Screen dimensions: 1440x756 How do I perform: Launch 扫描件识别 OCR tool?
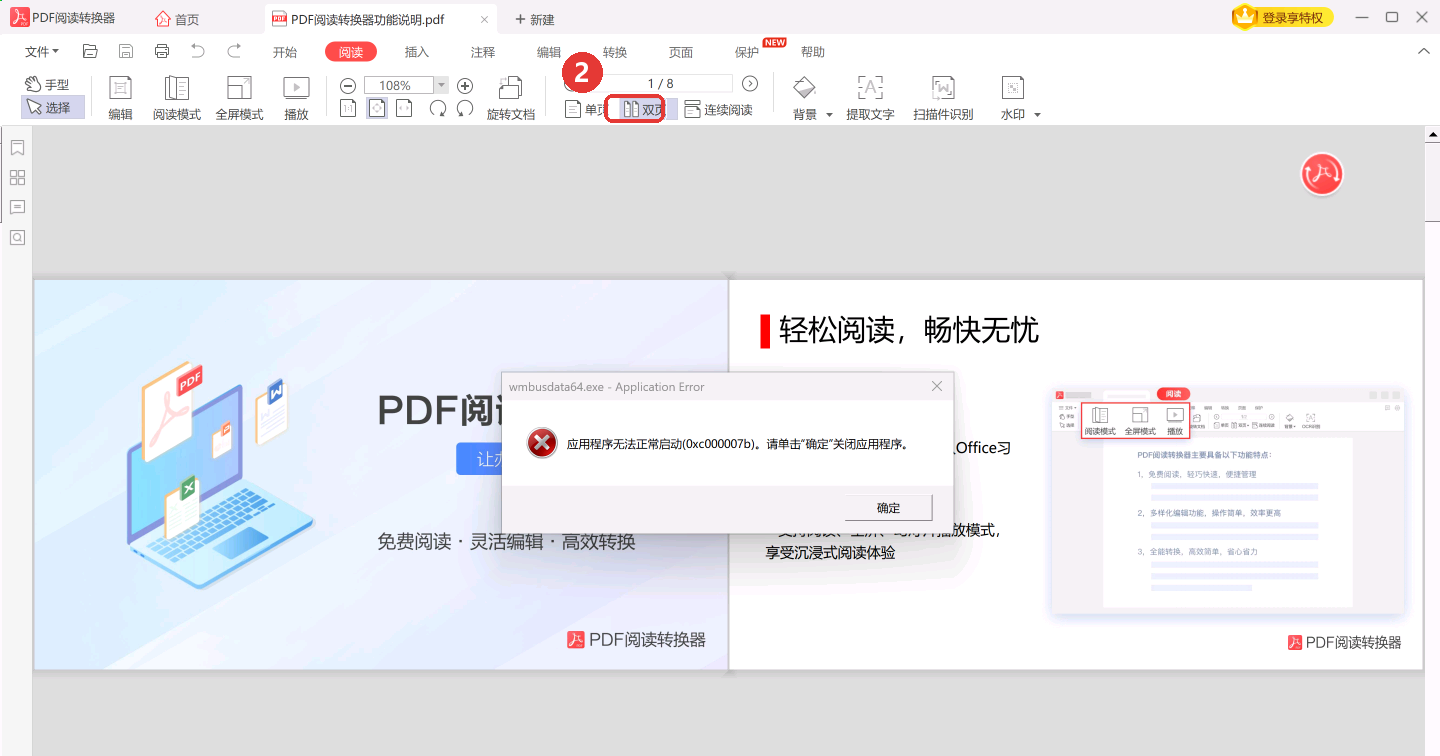point(943,98)
